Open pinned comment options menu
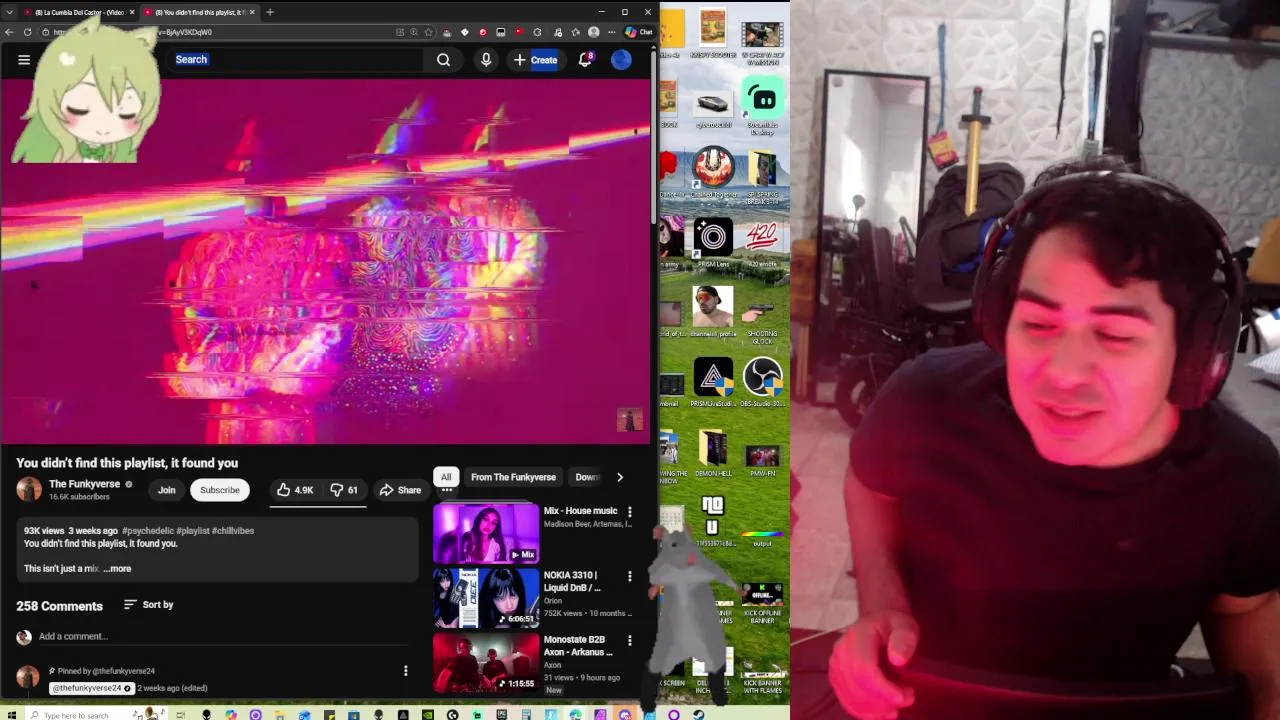 (405, 671)
